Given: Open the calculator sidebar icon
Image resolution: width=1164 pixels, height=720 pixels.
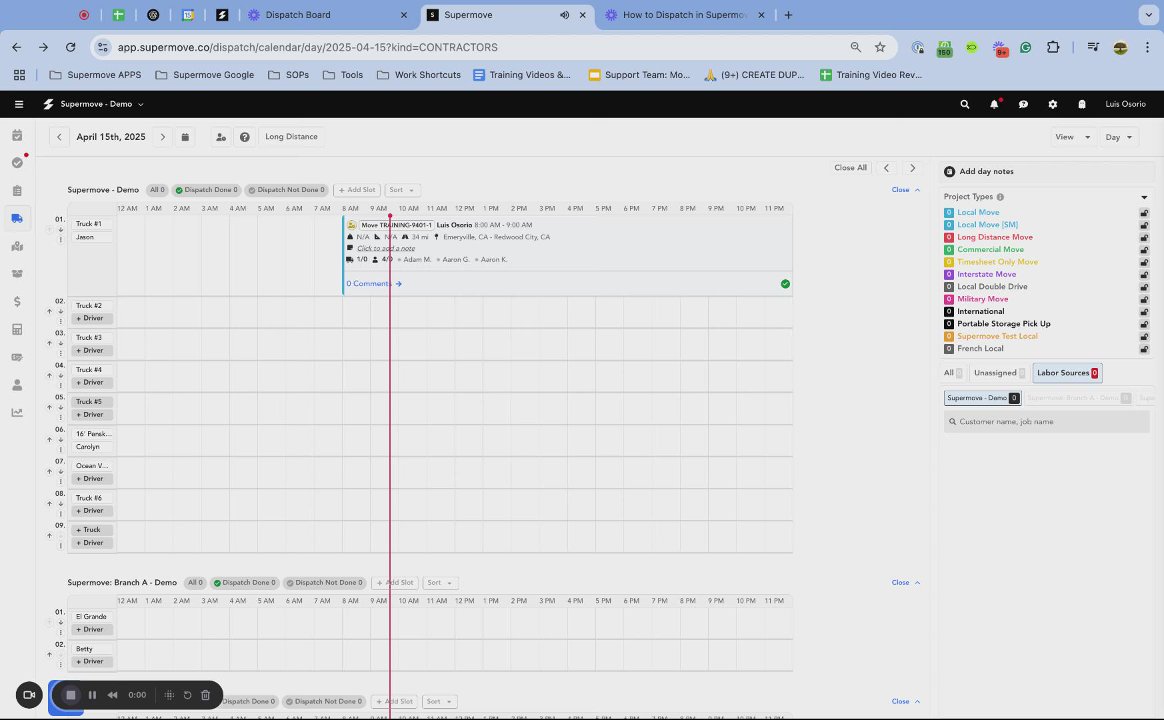Looking at the screenshot, I should 17,330.
